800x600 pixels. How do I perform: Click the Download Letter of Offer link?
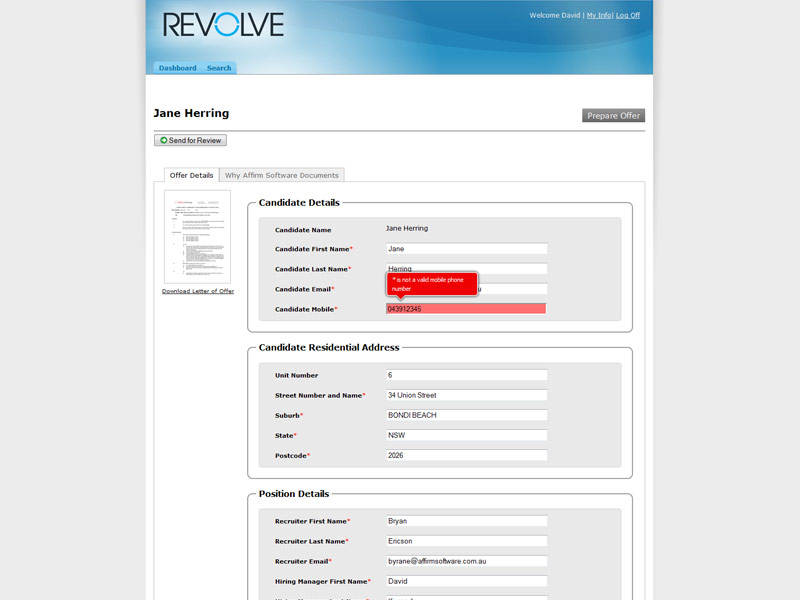(x=198, y=291)
